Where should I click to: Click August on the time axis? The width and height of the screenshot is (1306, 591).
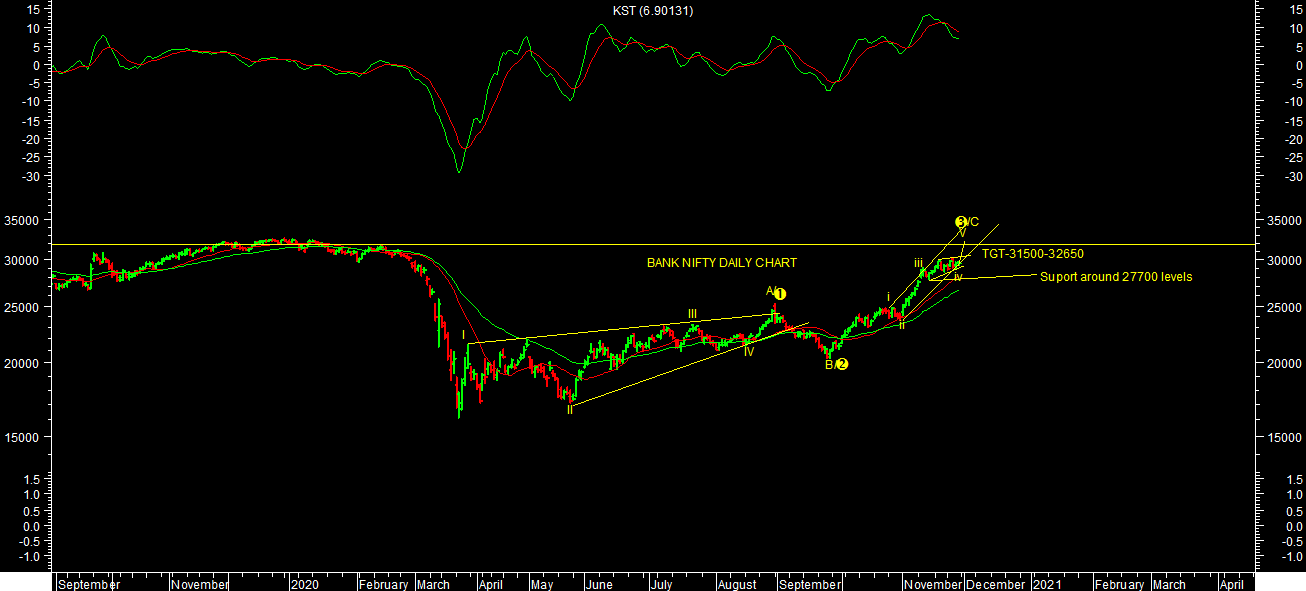tap(738, 584)
